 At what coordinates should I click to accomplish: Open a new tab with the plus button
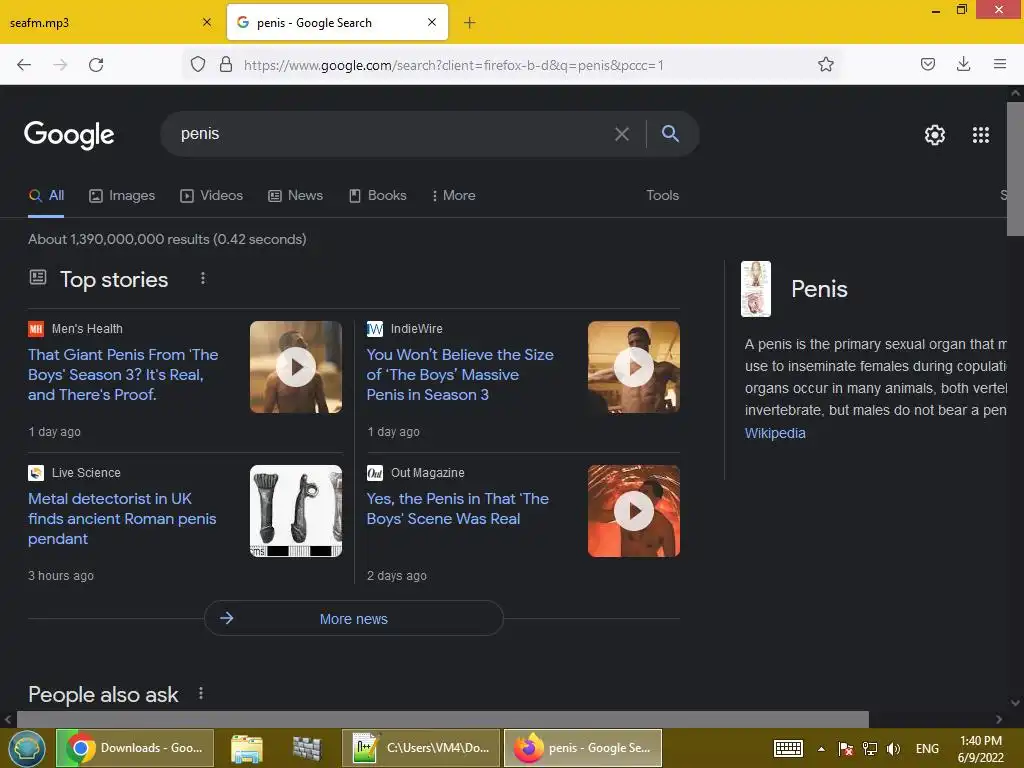point(469,23)
